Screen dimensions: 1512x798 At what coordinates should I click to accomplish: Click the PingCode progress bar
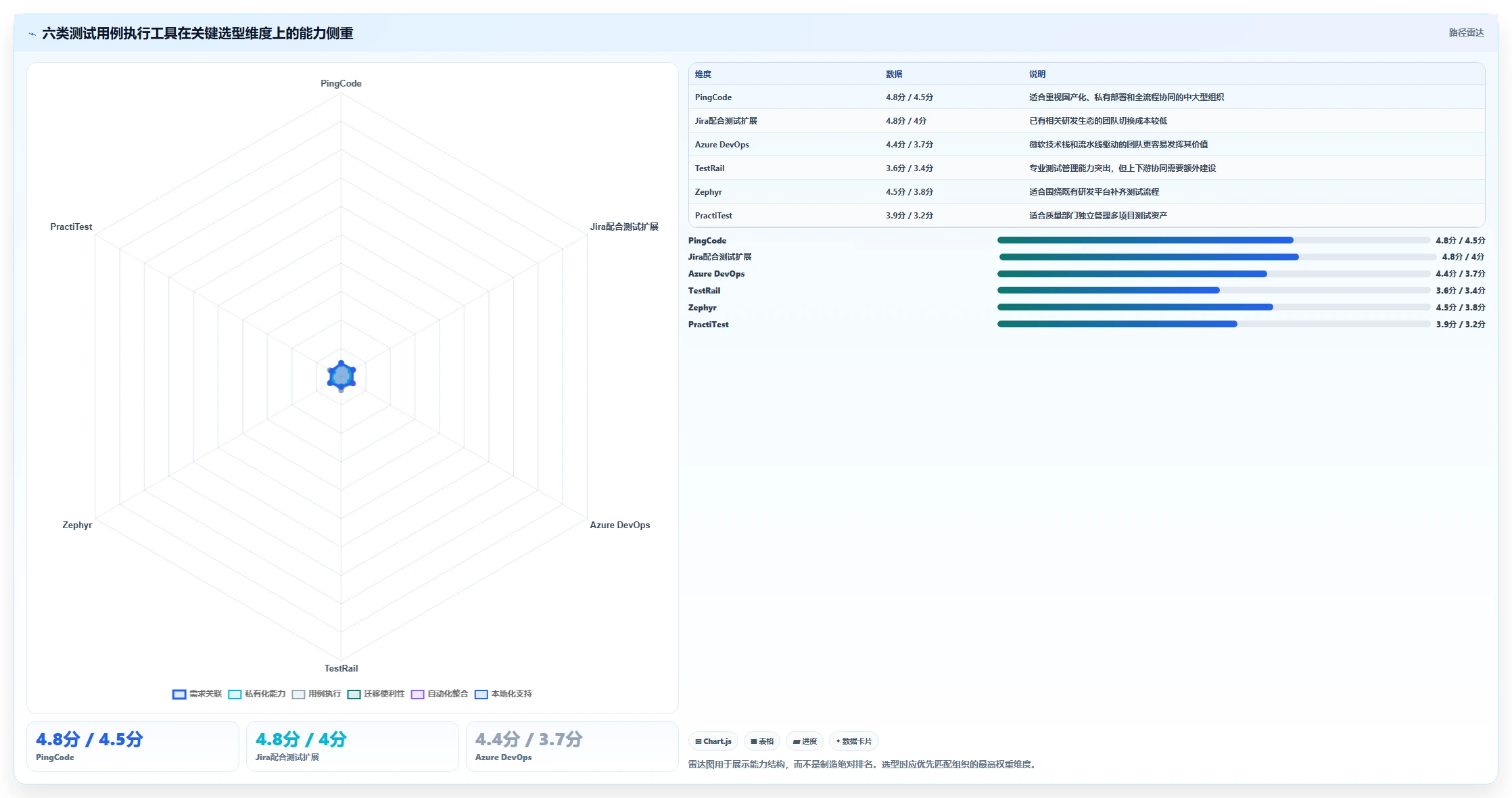click(1214, 240)
